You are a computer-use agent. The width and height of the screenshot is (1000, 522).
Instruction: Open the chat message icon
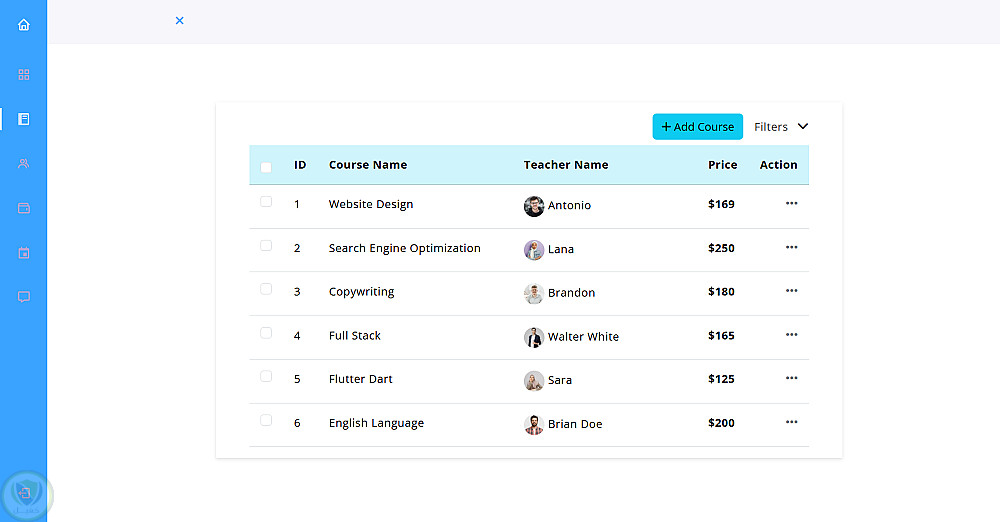(x=24, y=297)
